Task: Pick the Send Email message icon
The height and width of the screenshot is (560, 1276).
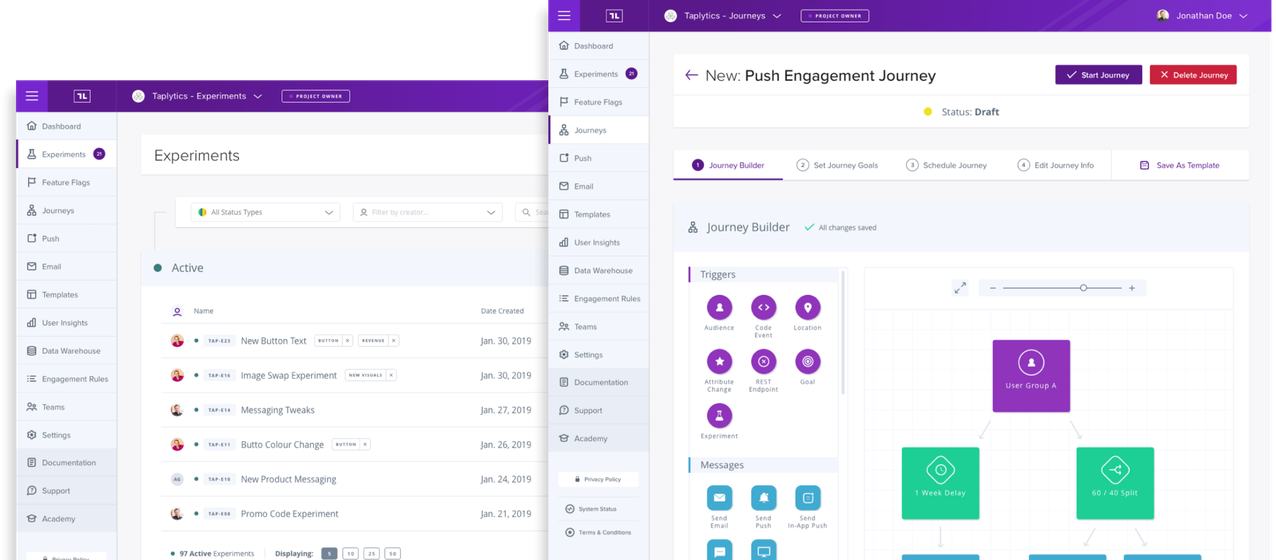Action: pyautogui.click(x=719, y=498)
